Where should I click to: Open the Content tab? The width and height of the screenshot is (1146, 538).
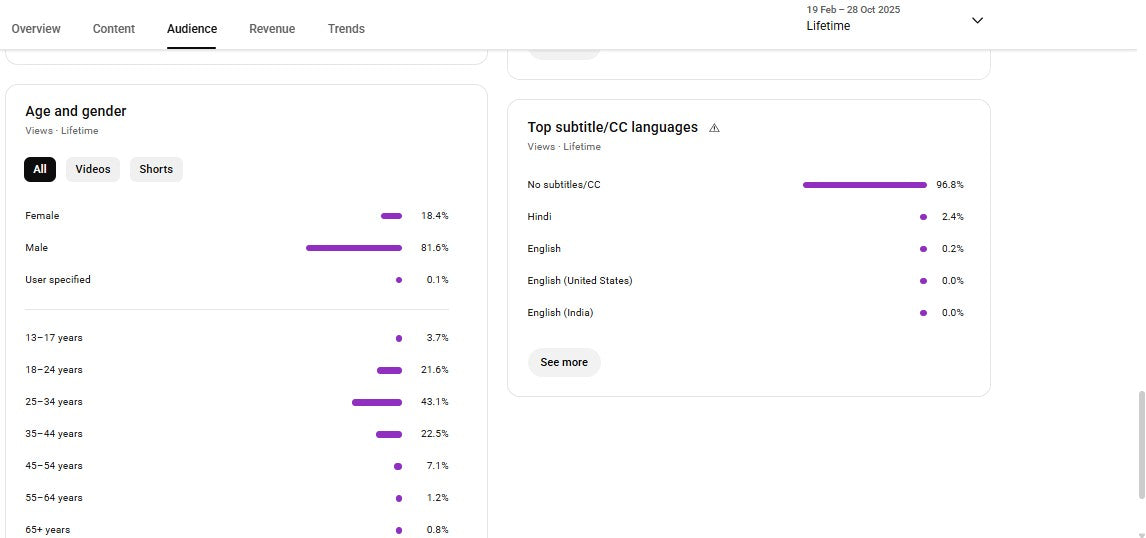tap(114, 29)
